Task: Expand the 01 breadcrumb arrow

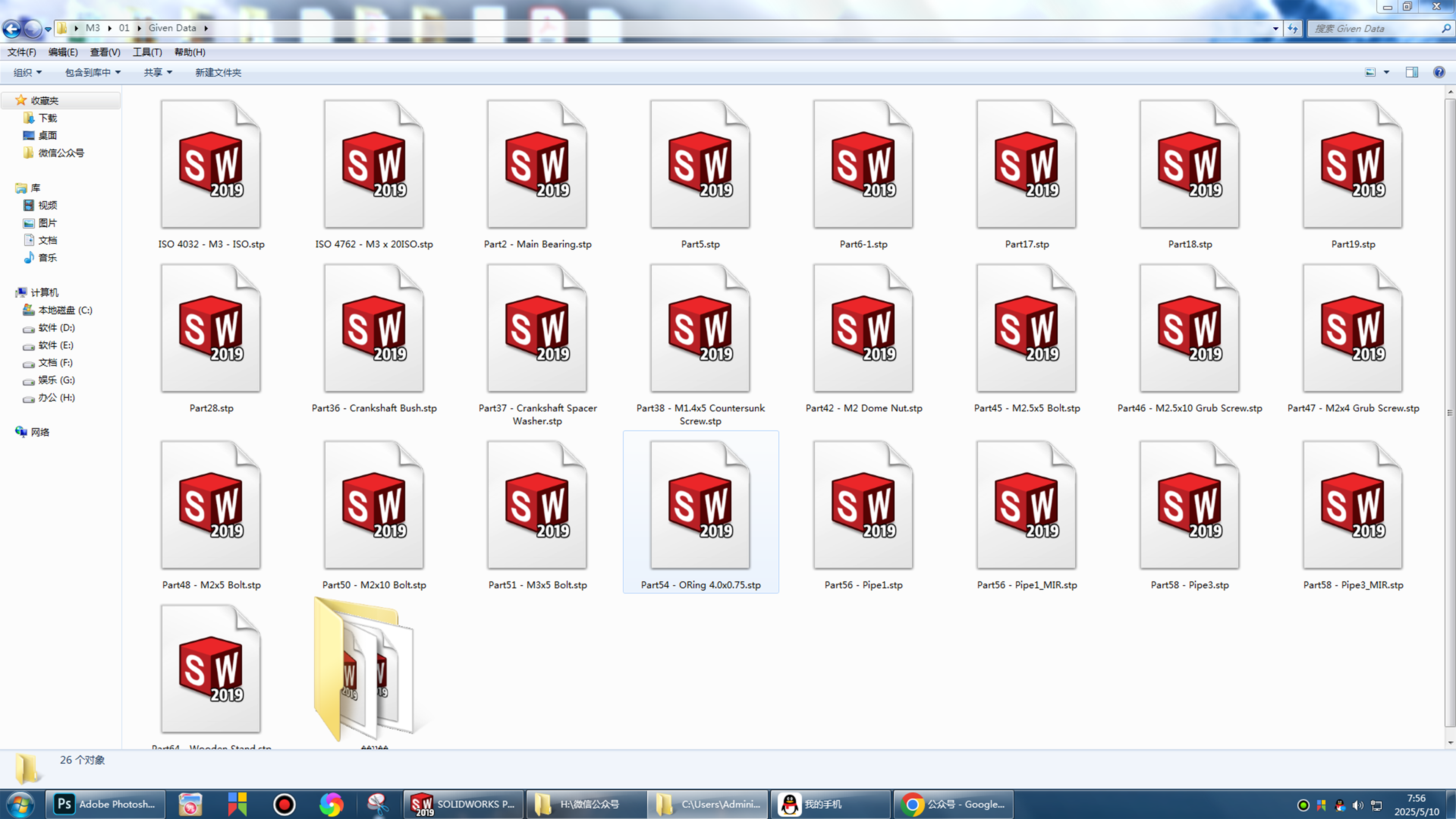Action: point(139,28)
